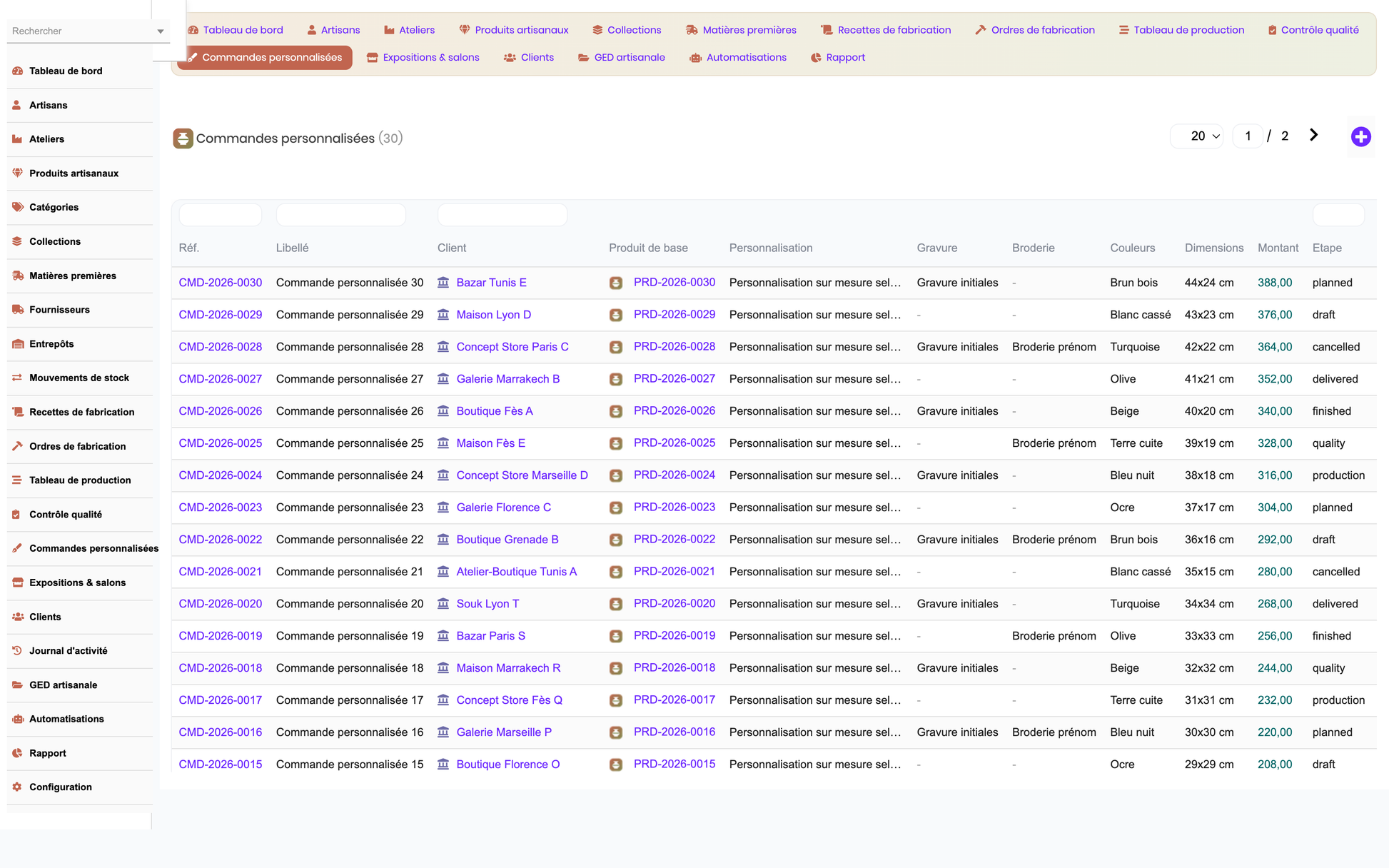This screenshot has width=1389, height=868.
Task: Click Recettes de fabrication scroll icon in sidebar
Action: [18, 412]
